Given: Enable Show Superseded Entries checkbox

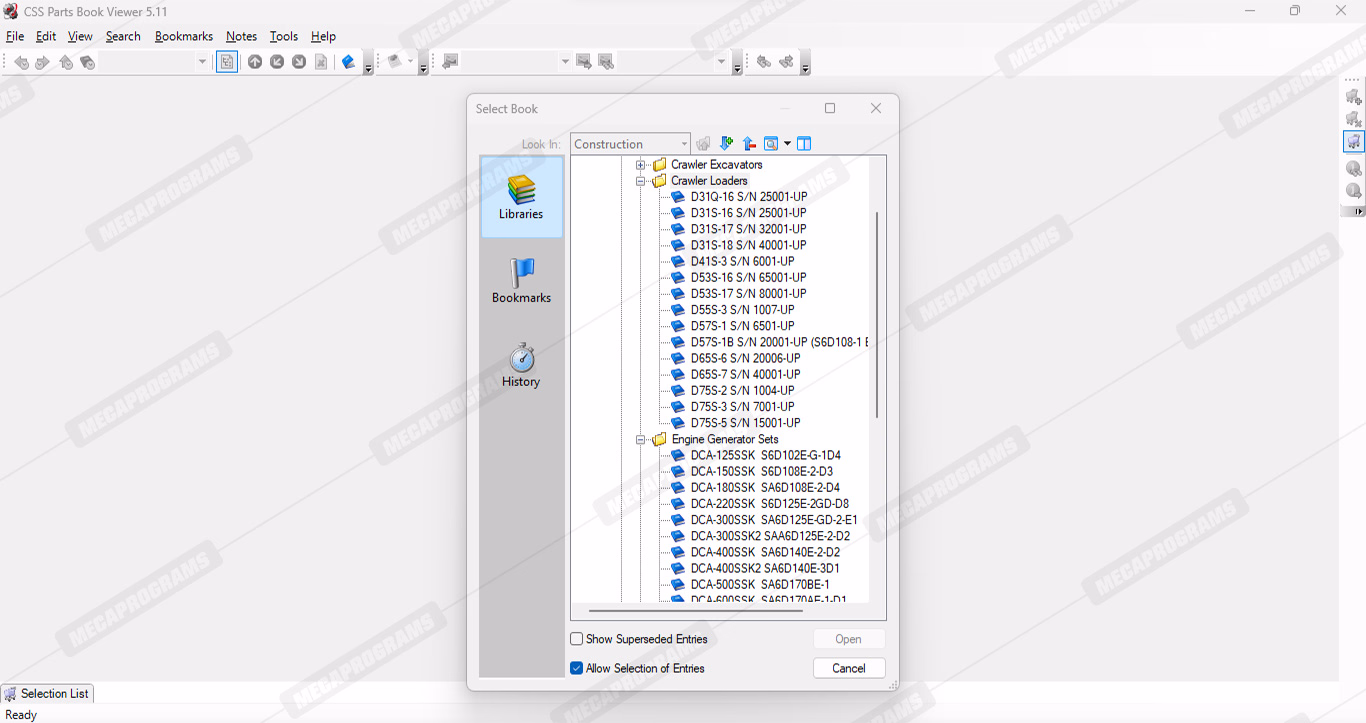Looking at the screenshot, I should coord(577,639).
